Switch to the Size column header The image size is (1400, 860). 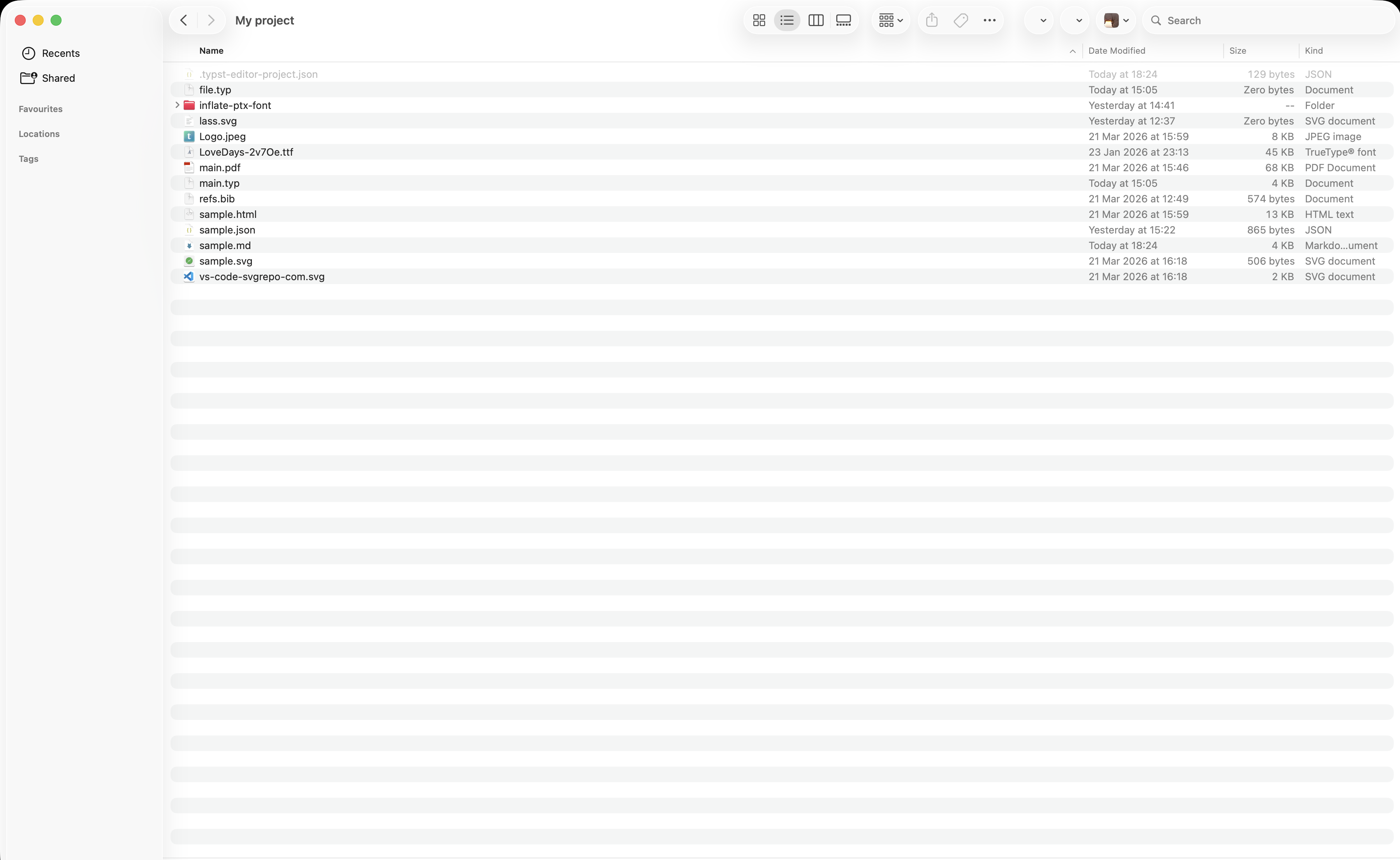(x=1238, y=51)
